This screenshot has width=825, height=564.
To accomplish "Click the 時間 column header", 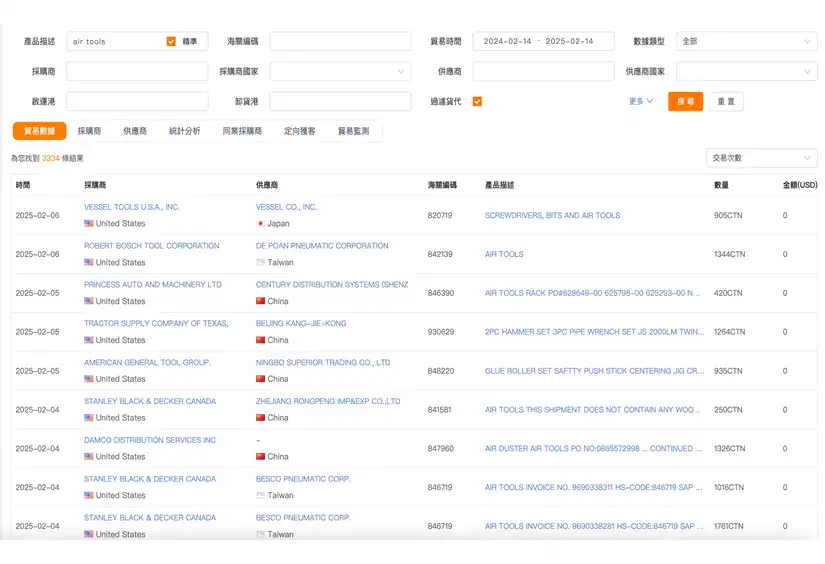I will tap(23, 185).
